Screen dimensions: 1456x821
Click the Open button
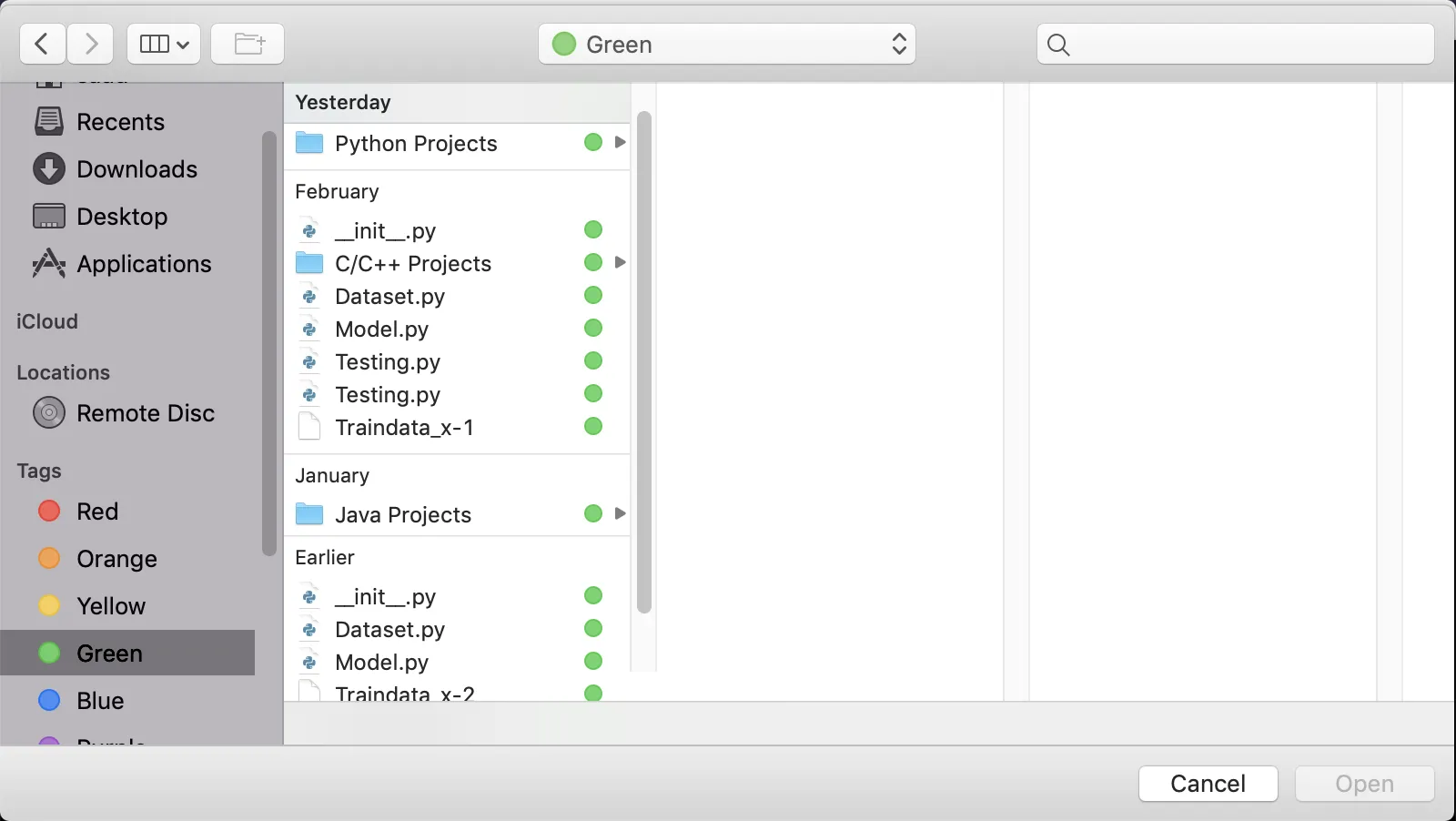(x=1364, y=784)
